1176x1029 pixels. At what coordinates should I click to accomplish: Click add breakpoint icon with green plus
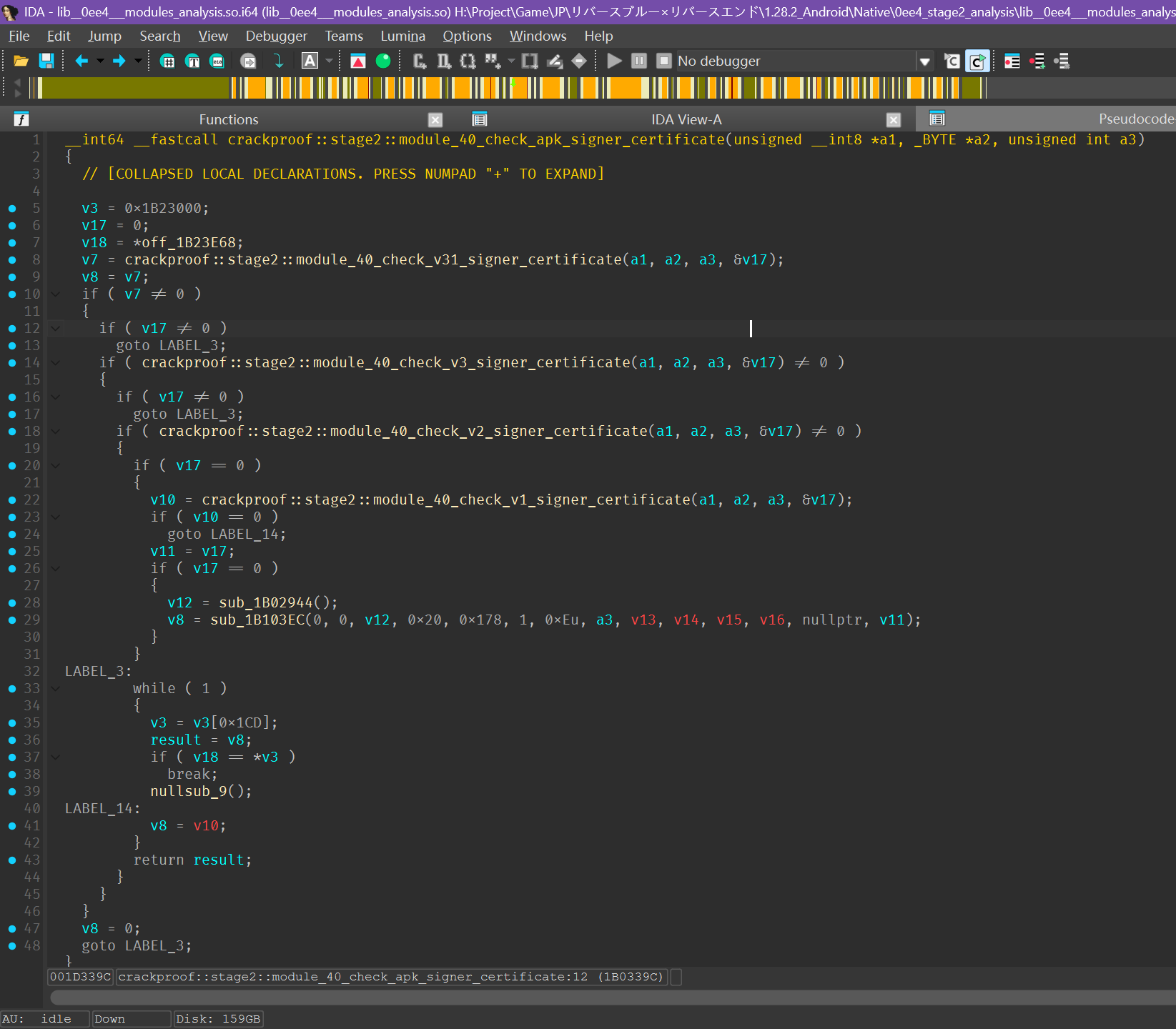coord(1037,61)
